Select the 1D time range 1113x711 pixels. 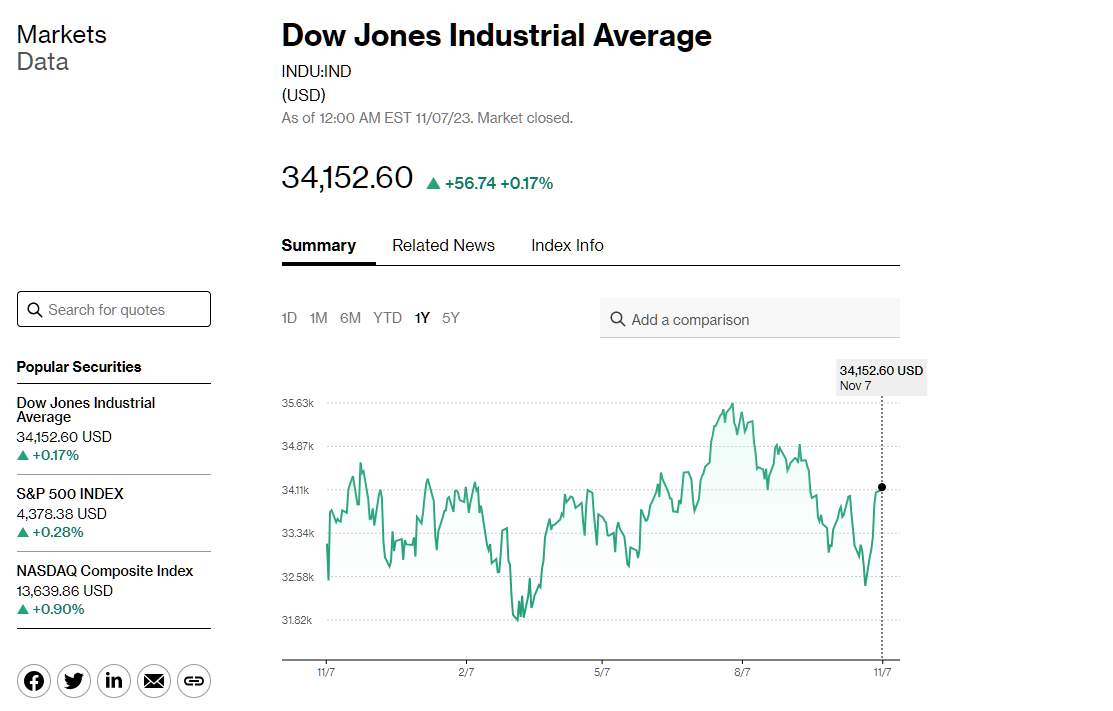click(x=289, y=318)
